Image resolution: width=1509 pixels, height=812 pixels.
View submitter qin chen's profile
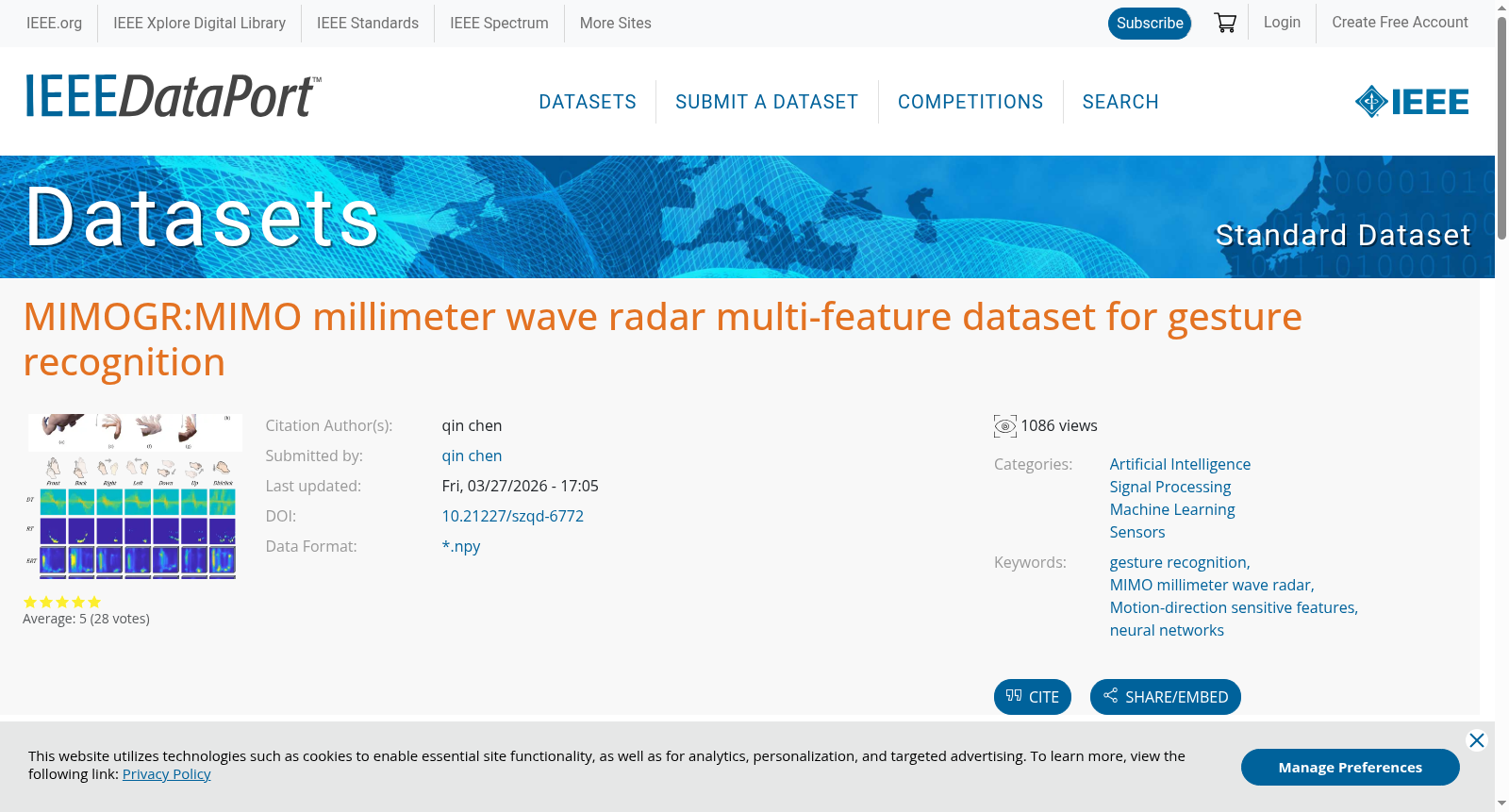click(472, 456)
